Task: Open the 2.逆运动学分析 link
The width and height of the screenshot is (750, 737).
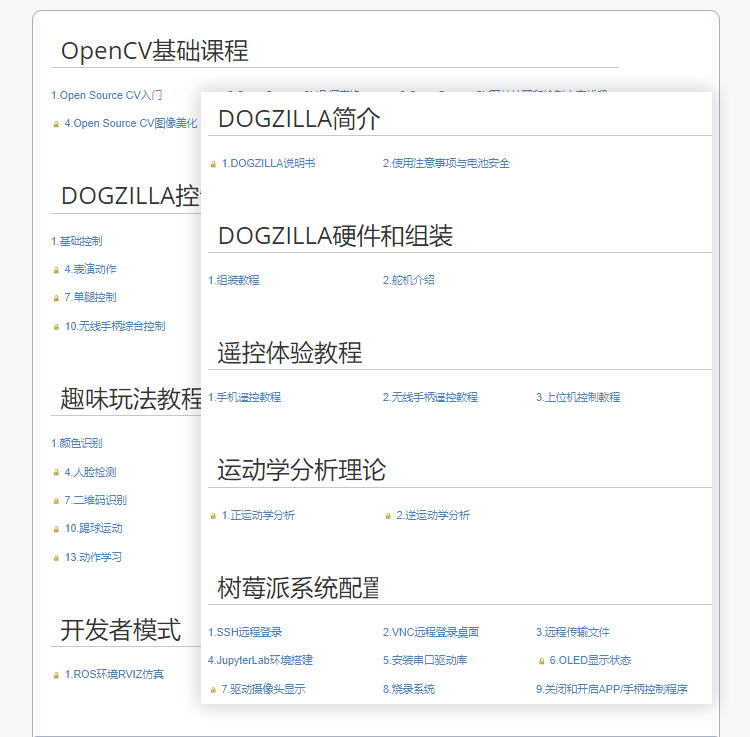Action: coord(433,515)
